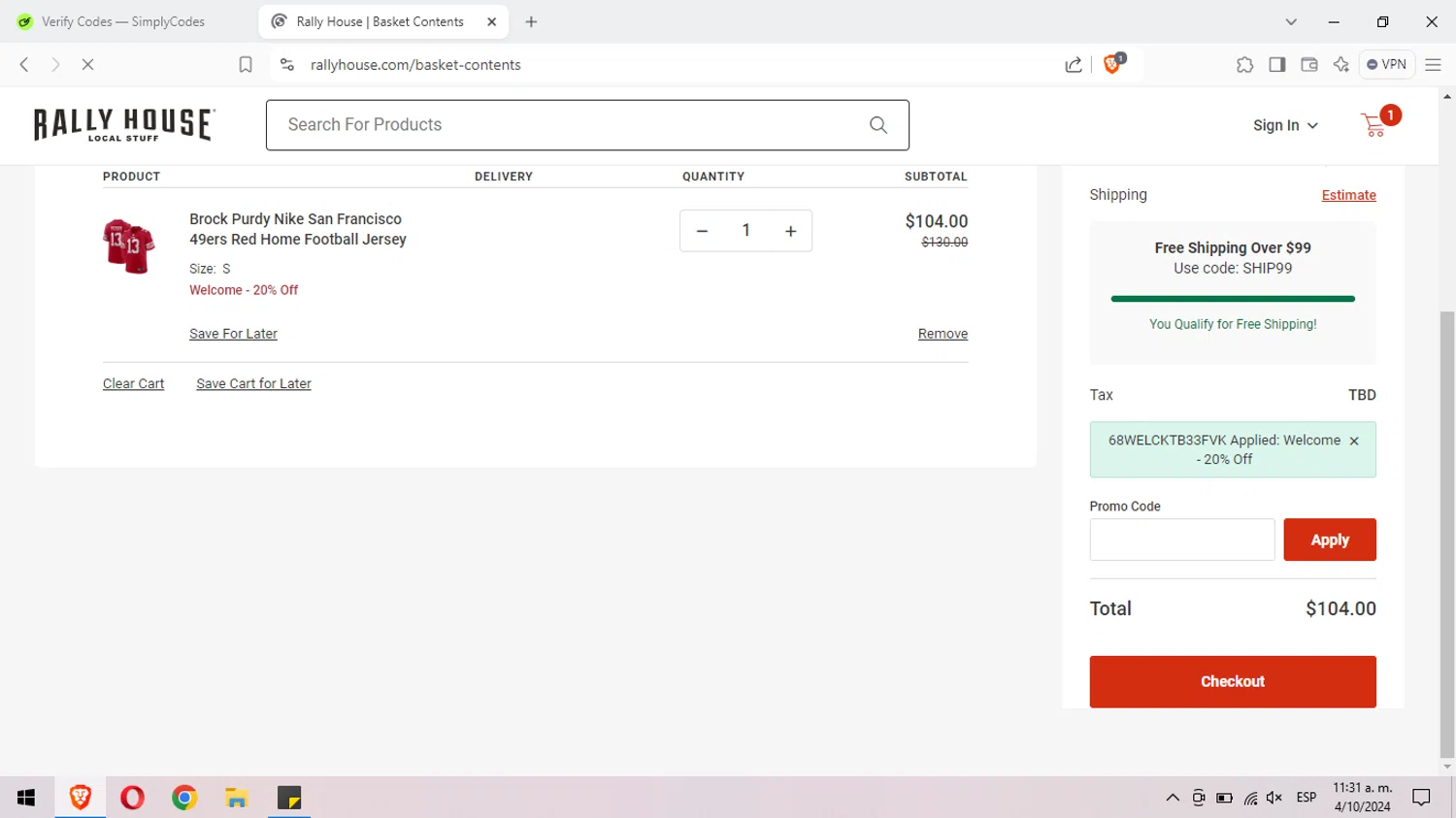Open a new browser tab

click(x=531, y=21)
